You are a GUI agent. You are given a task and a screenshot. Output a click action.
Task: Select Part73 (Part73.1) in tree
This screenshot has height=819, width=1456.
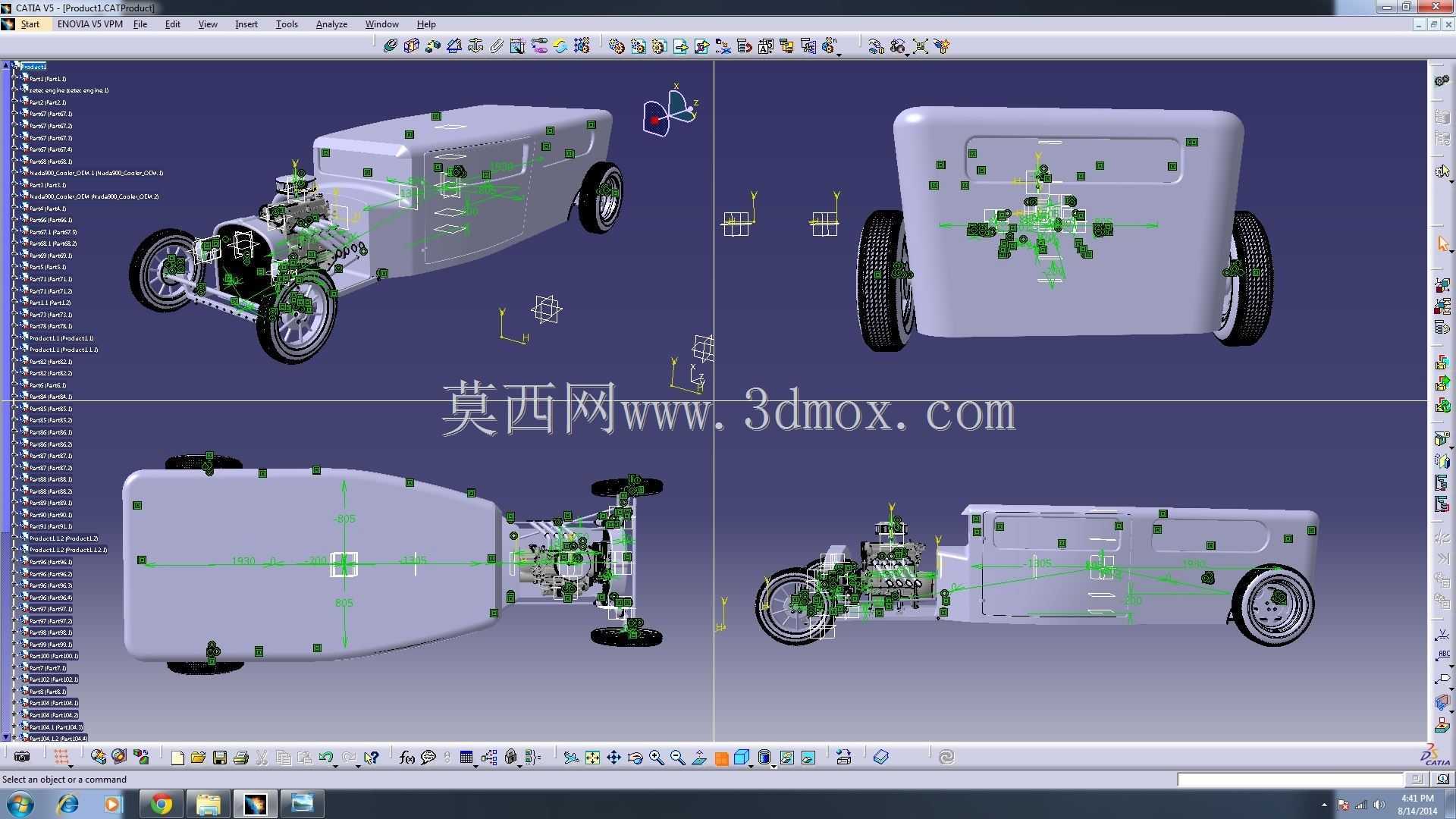pyautogui.click(x=51, y=315)
